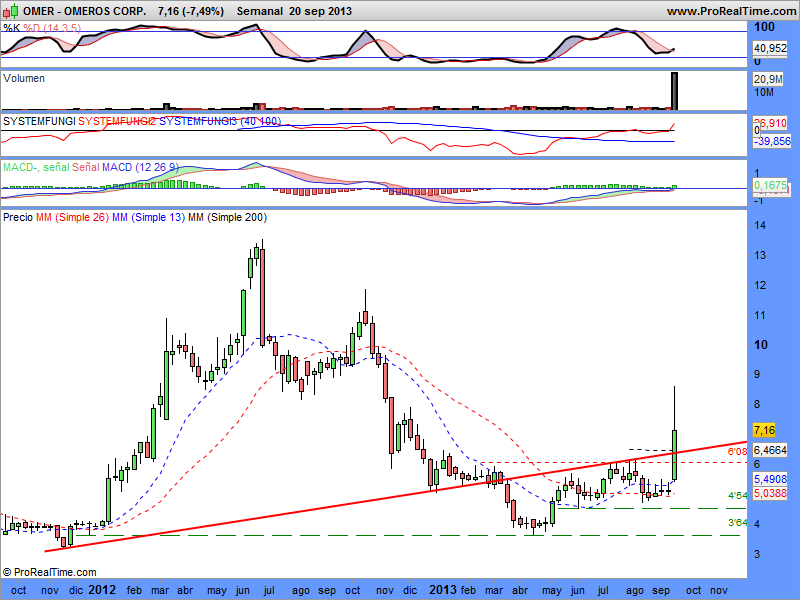Open the www.ProRealTime.com link

click(x=733, y=11)
